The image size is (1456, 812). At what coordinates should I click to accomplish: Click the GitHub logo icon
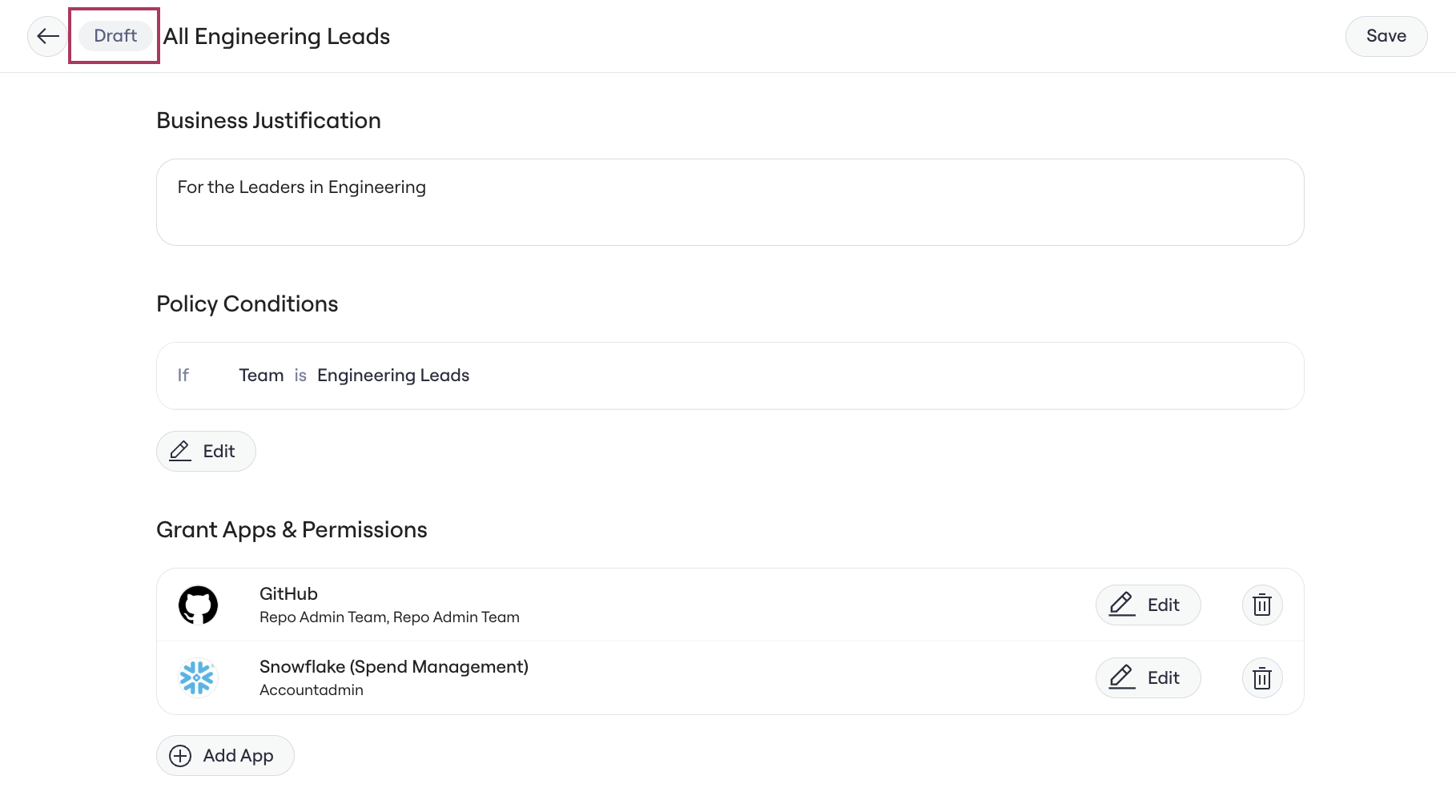point(198,605)
